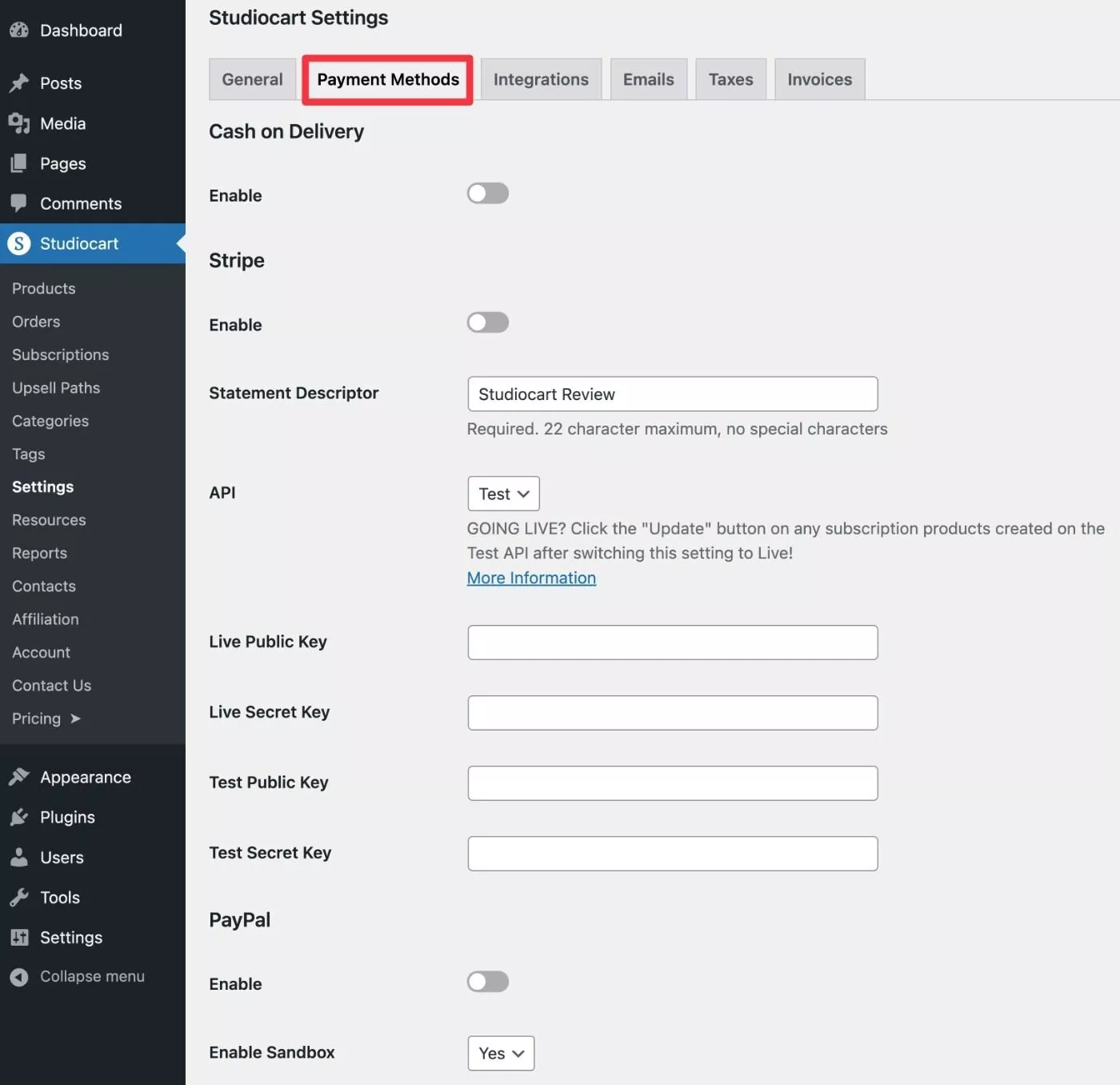Click the WordPress Settings sliders icon
Viewport: 1120px width, 1085px height.
pyautogui.click(x=19, y=937)
